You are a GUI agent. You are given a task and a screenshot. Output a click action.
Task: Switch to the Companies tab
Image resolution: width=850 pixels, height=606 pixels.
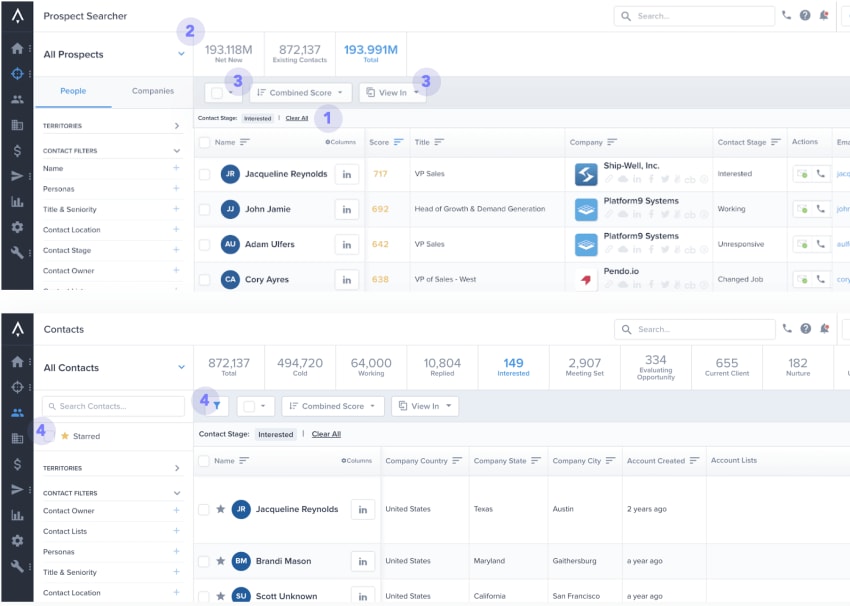point(152,90)
